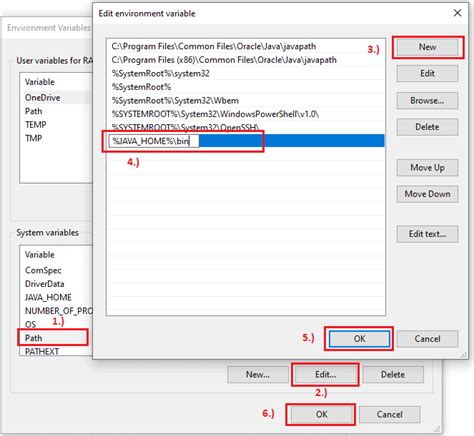This screenshot has height=436, width=474.
Task: Select the %SystemRoot%\system32 entry
Action: (x=246, y=73)
